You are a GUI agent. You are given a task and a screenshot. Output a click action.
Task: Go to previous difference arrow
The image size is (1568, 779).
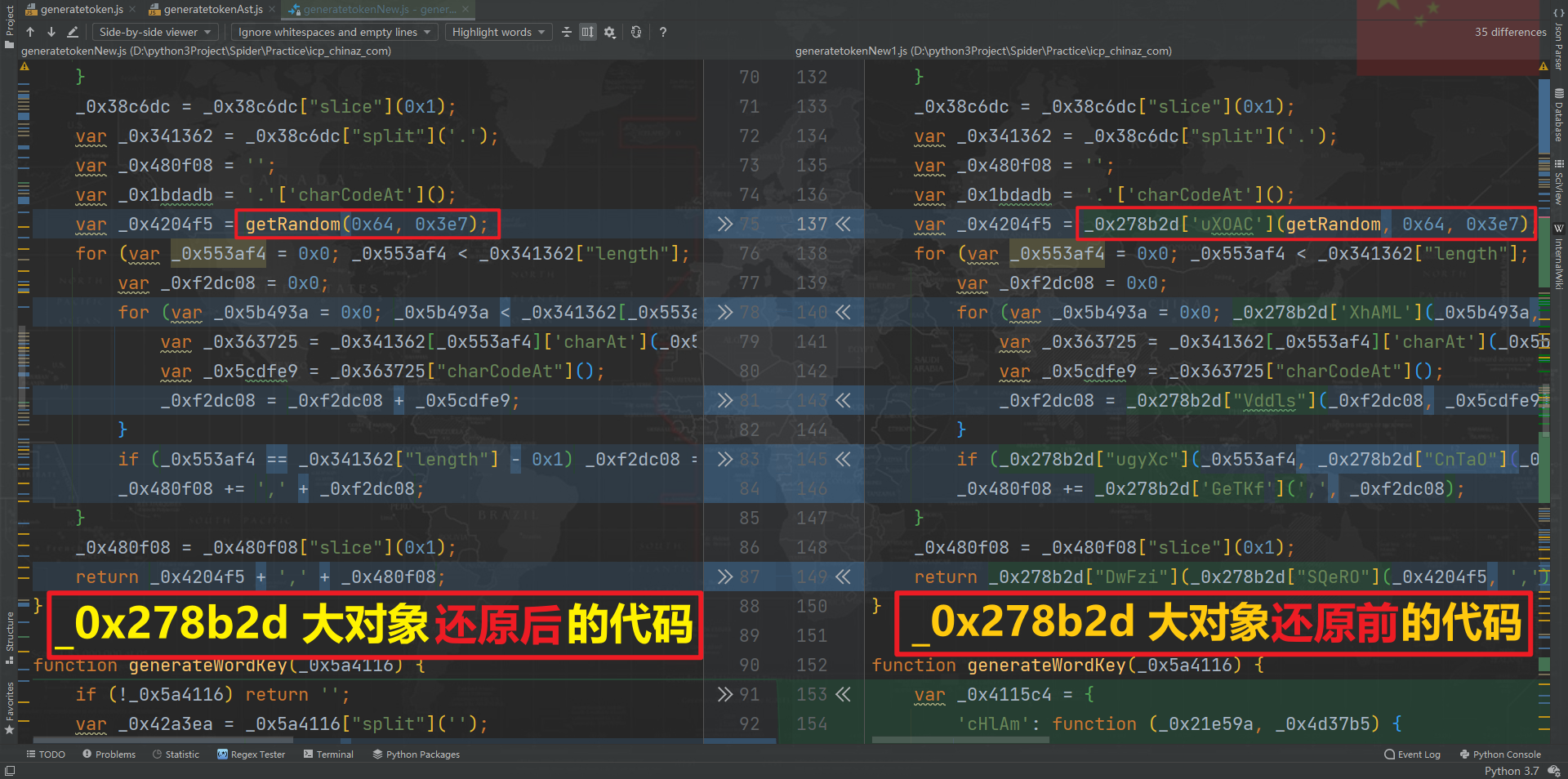[x=30, y=32]
